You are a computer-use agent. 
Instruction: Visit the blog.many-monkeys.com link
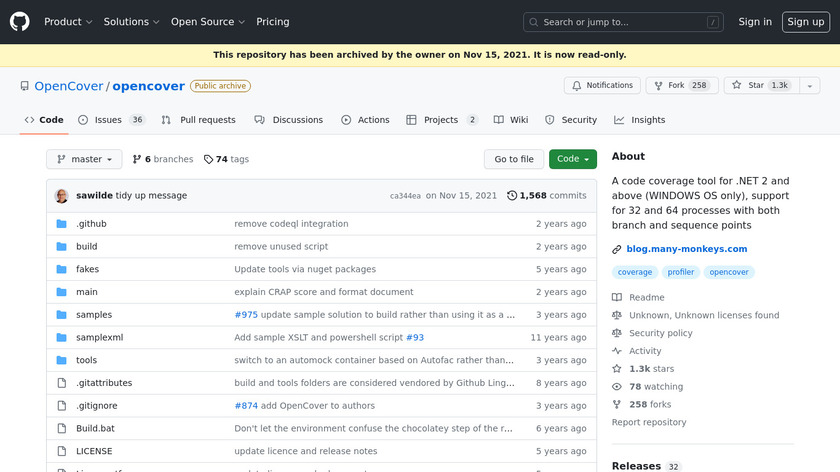click(x=686, y=249)
